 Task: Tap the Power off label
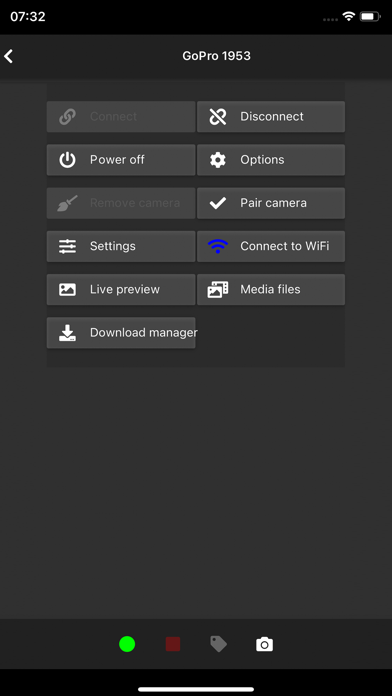click(117, 160)
